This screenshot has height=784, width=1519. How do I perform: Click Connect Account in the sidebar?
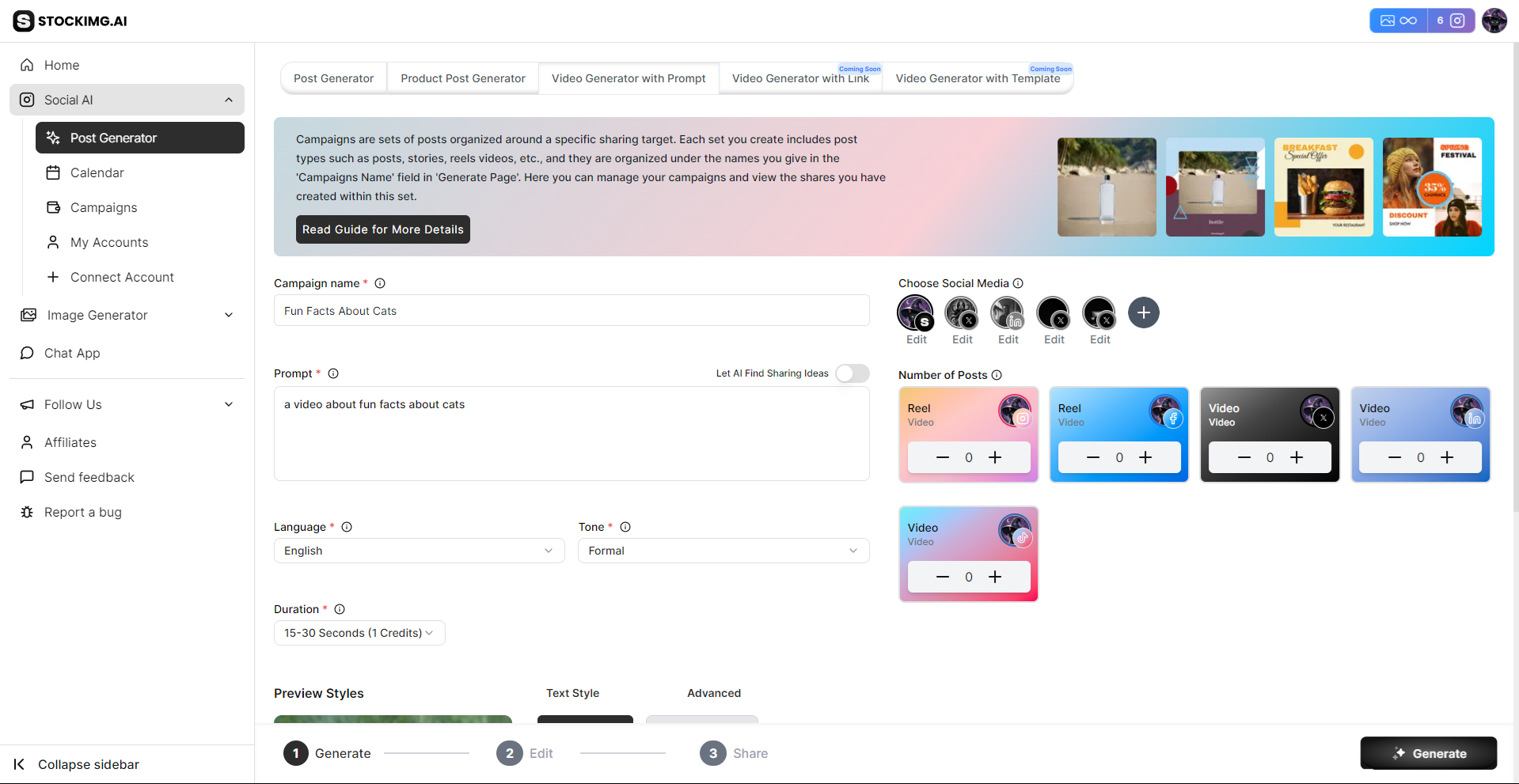click(x=122, y=277)
